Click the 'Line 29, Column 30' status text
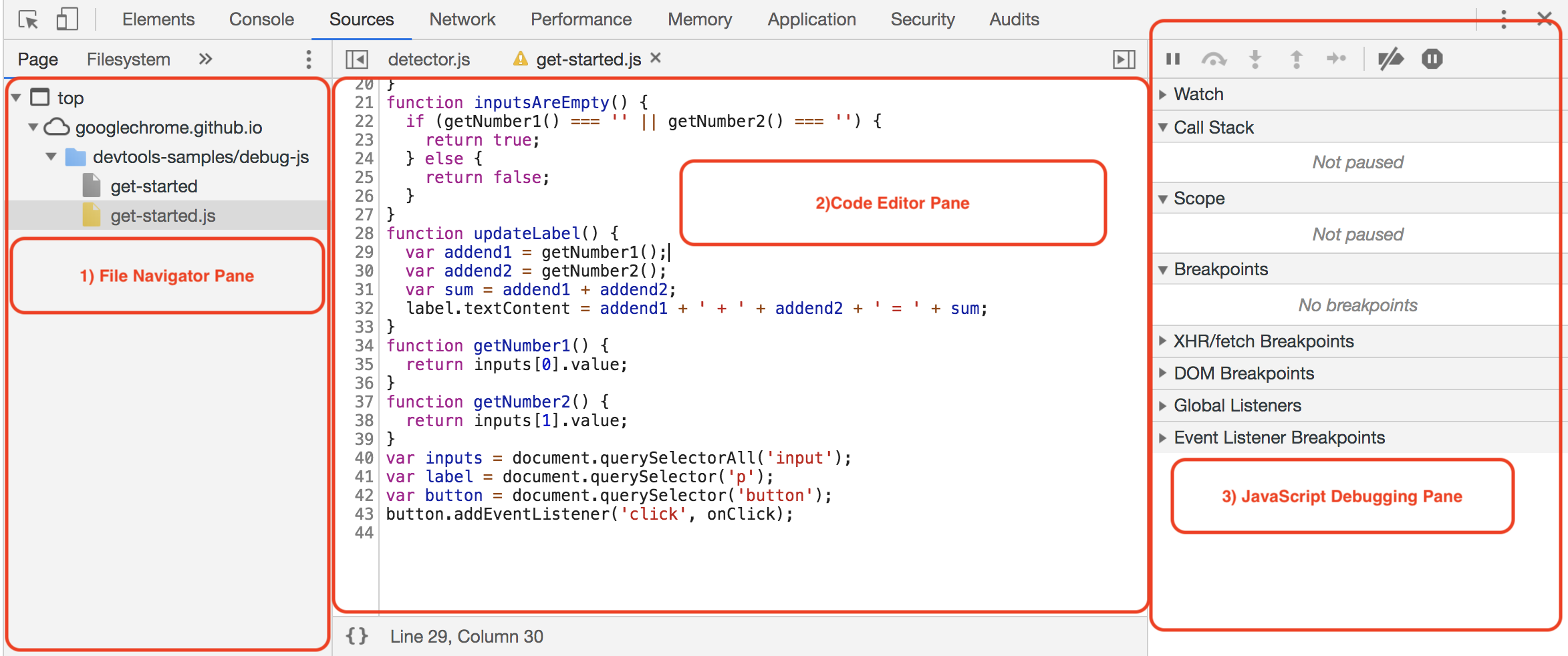Screen dimensions: 1568x656 467,636
